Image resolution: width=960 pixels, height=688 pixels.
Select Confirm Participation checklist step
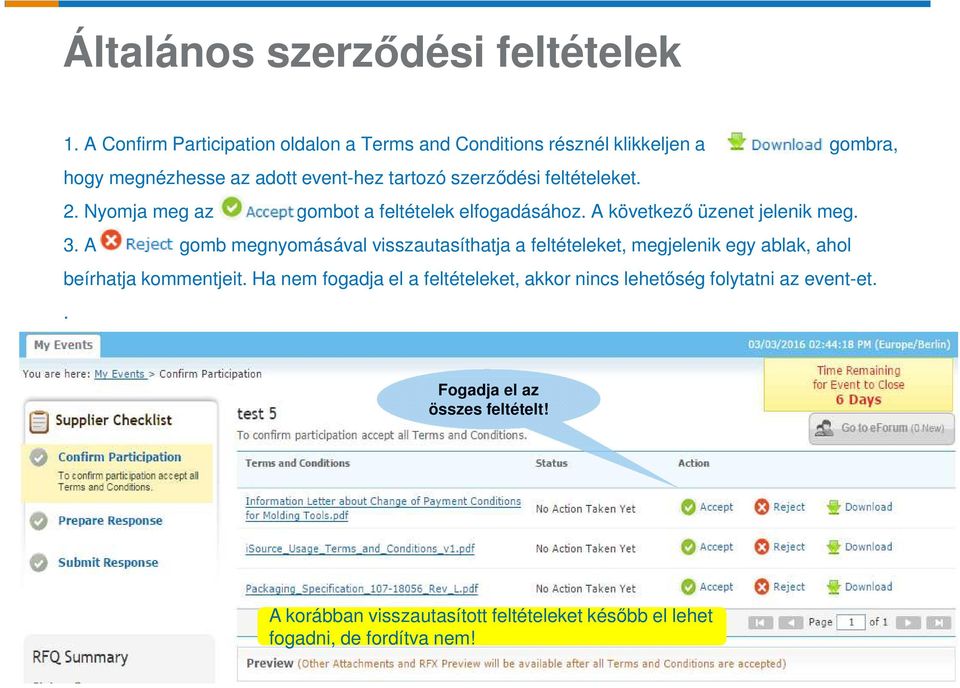pyautogui.click(x=119, y=457)
